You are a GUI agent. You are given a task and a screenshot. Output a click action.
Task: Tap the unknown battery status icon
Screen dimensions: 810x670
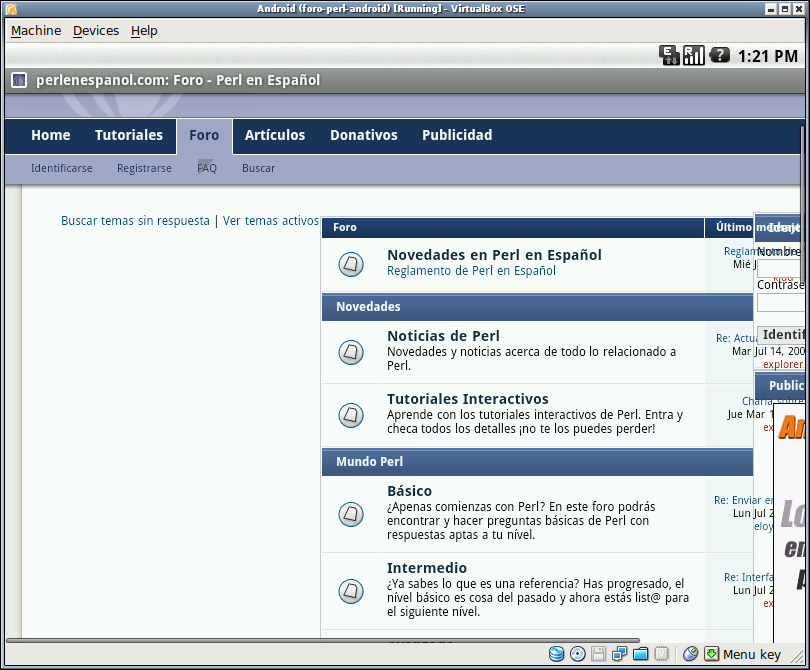point(719,55)
